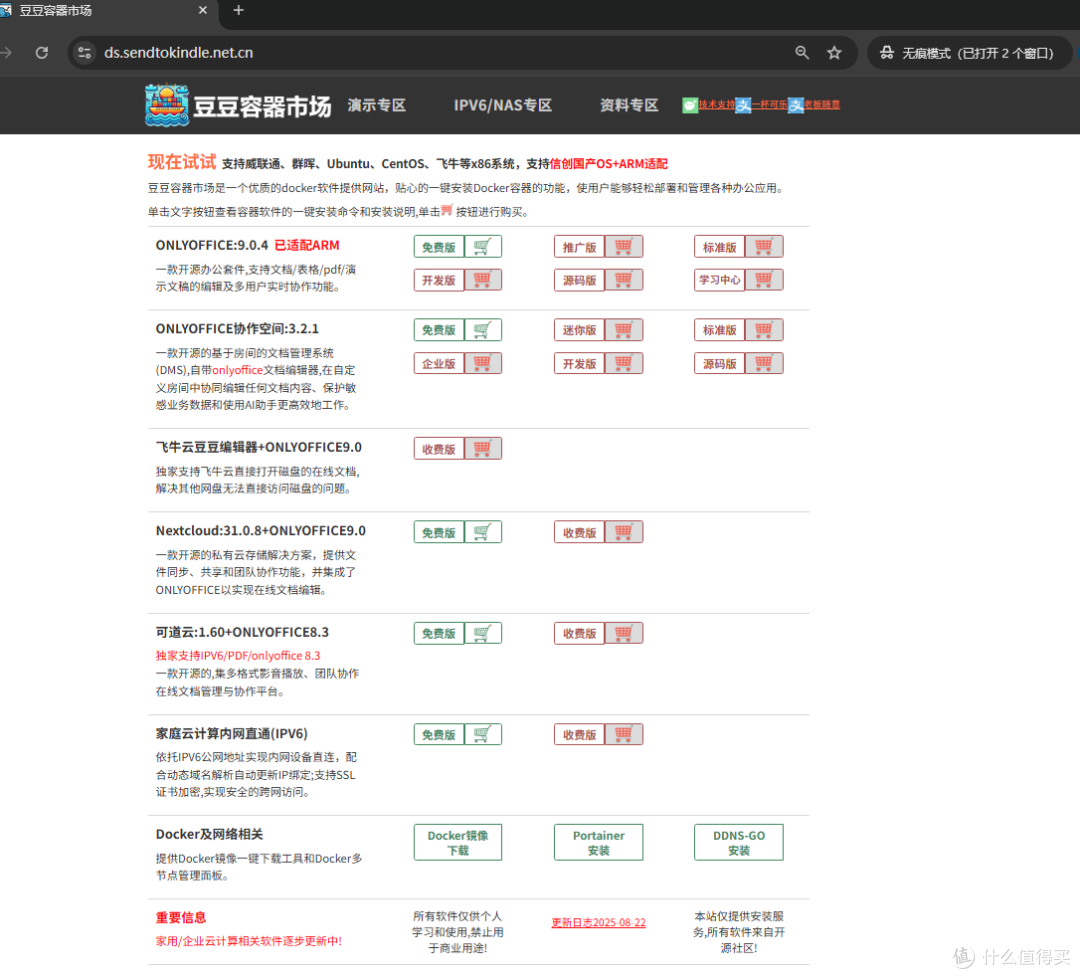Click ONLYOFFICE 9.0.4 源码版 text button

(x=579, y=280)
